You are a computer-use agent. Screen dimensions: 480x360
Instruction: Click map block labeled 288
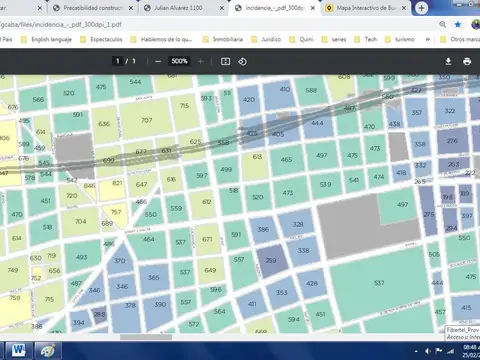tap(99, 314)
